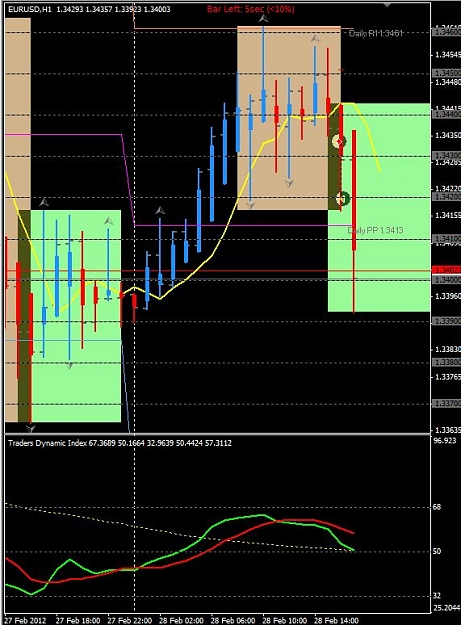Click the '27 Feb 2012' time axis label
Viewport: 461px width, 625px height.
click(x=25, y=621)
